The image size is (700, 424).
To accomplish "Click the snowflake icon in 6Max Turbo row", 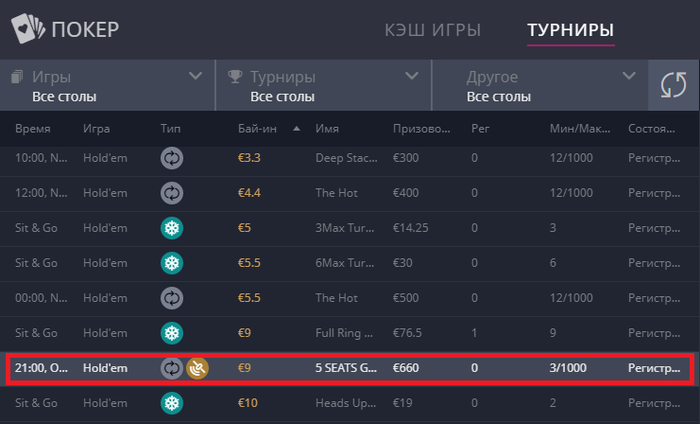I will point(172,263).
